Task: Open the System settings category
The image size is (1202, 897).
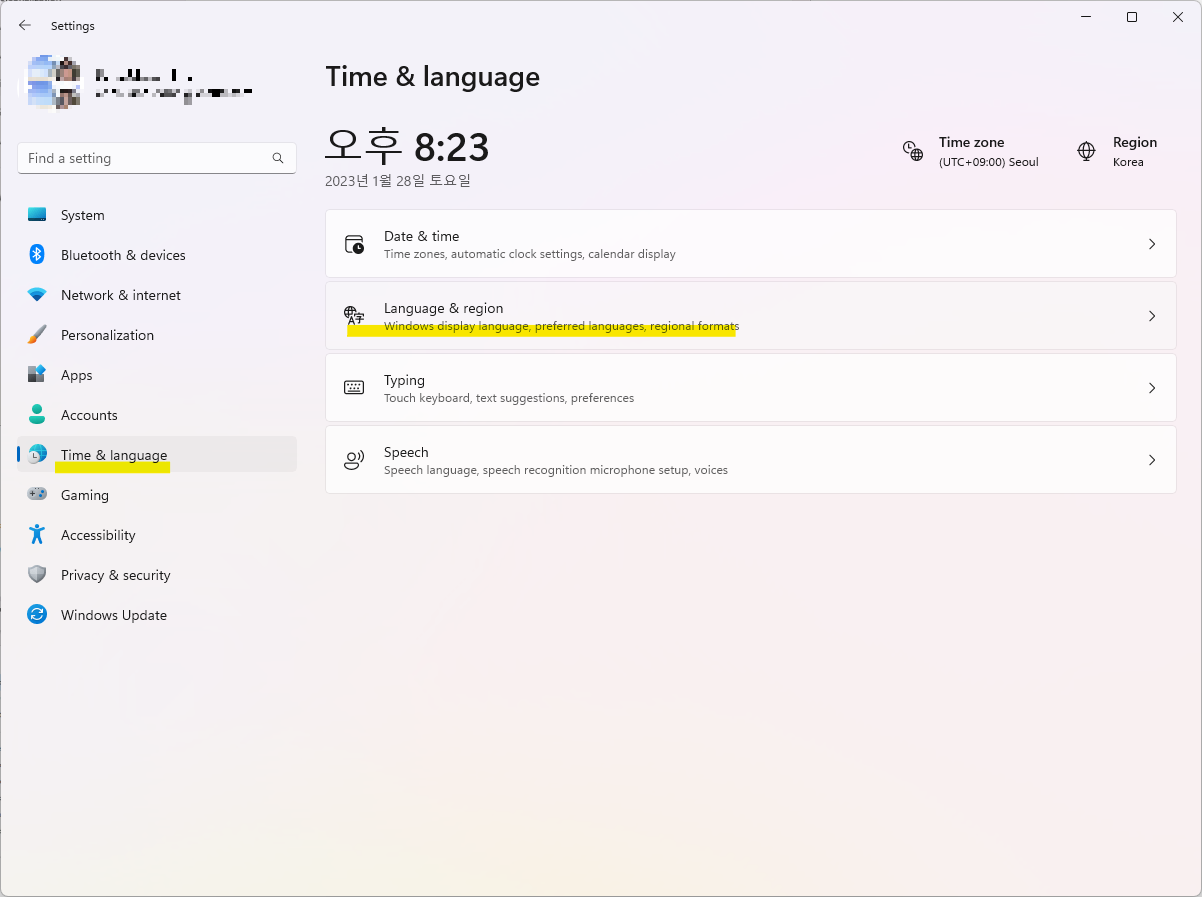Action: 157,215
